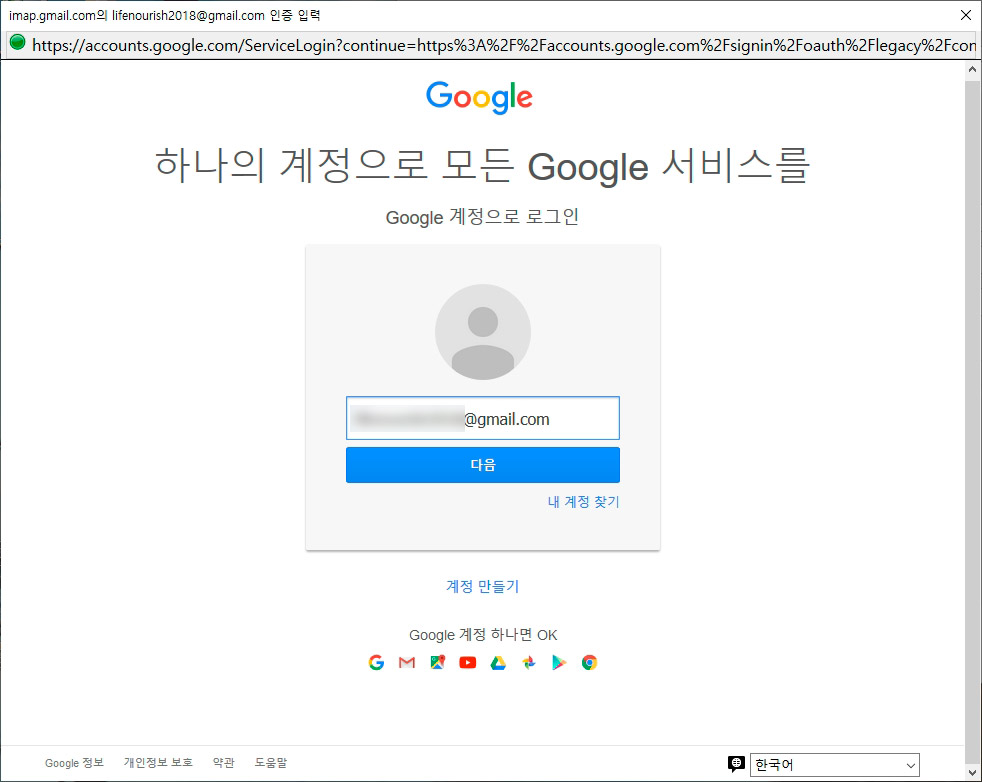Click the green security indicator beside the URL
982x782 pixels.
coord(16,45)
